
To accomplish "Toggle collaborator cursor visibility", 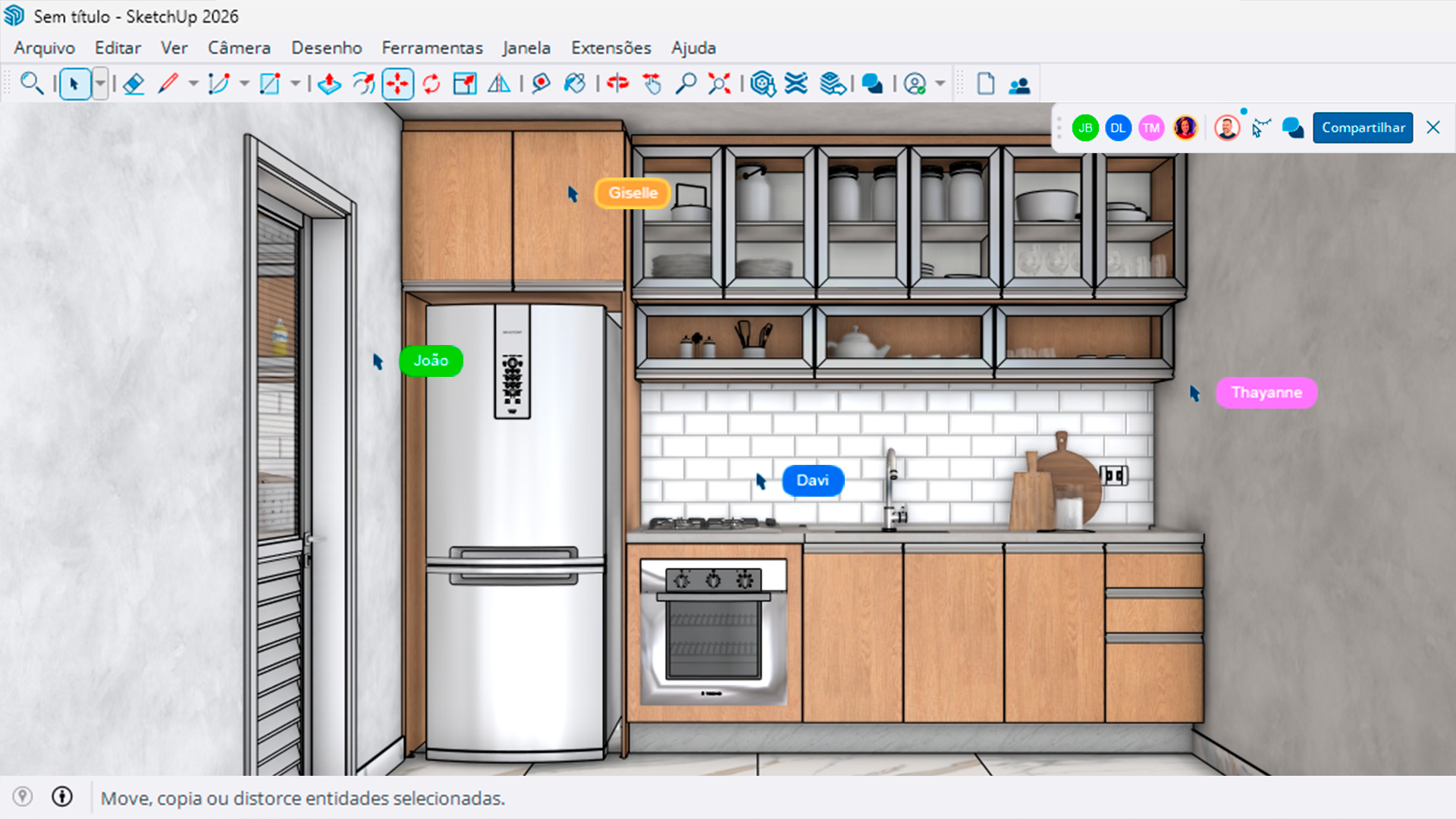I will coord(1260,127).
